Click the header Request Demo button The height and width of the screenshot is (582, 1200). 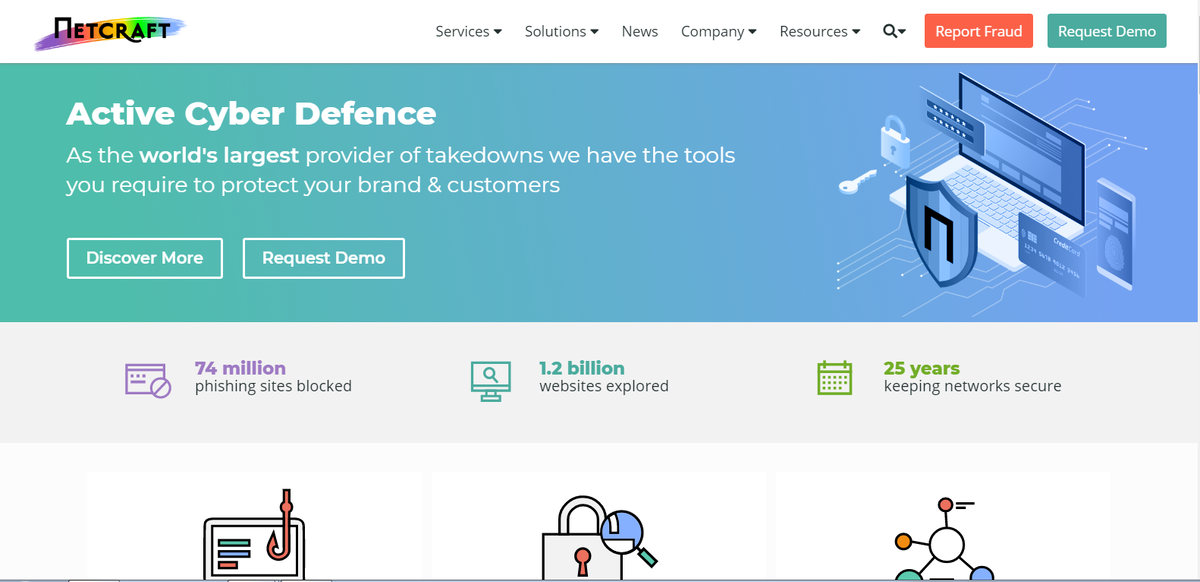[x=1107, y=31]
